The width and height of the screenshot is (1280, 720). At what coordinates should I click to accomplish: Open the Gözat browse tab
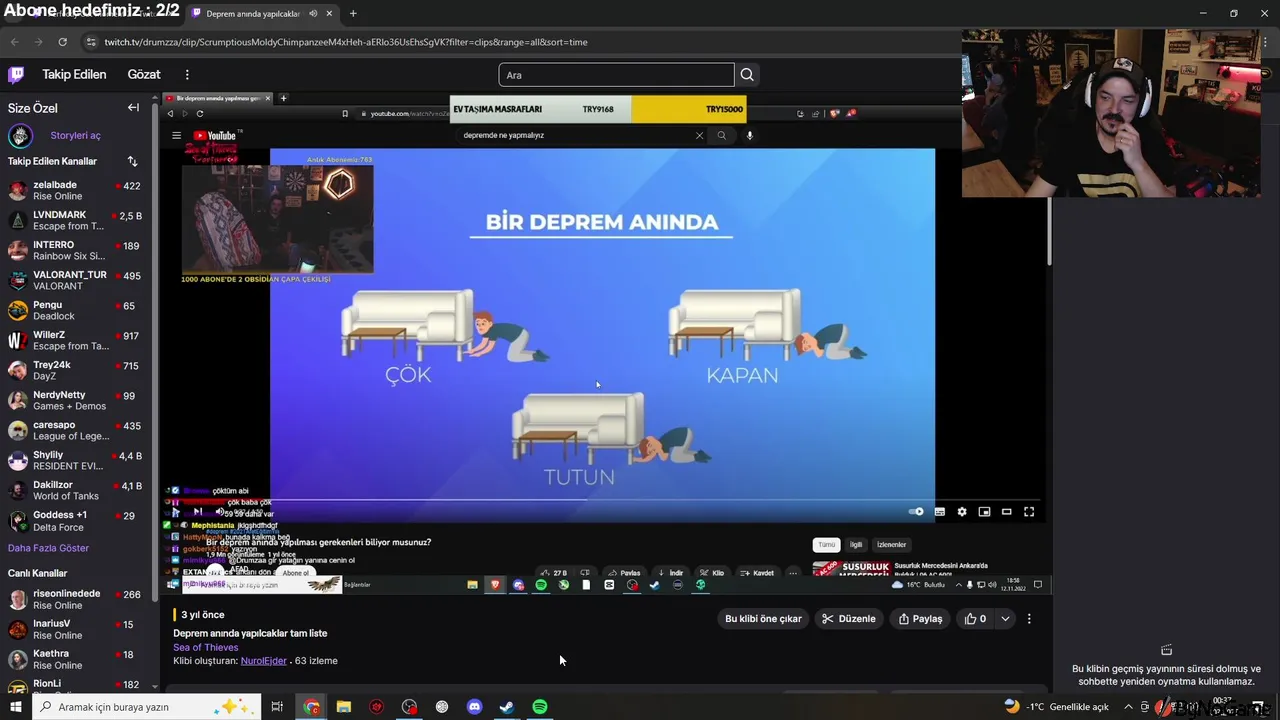click(144, 75)
